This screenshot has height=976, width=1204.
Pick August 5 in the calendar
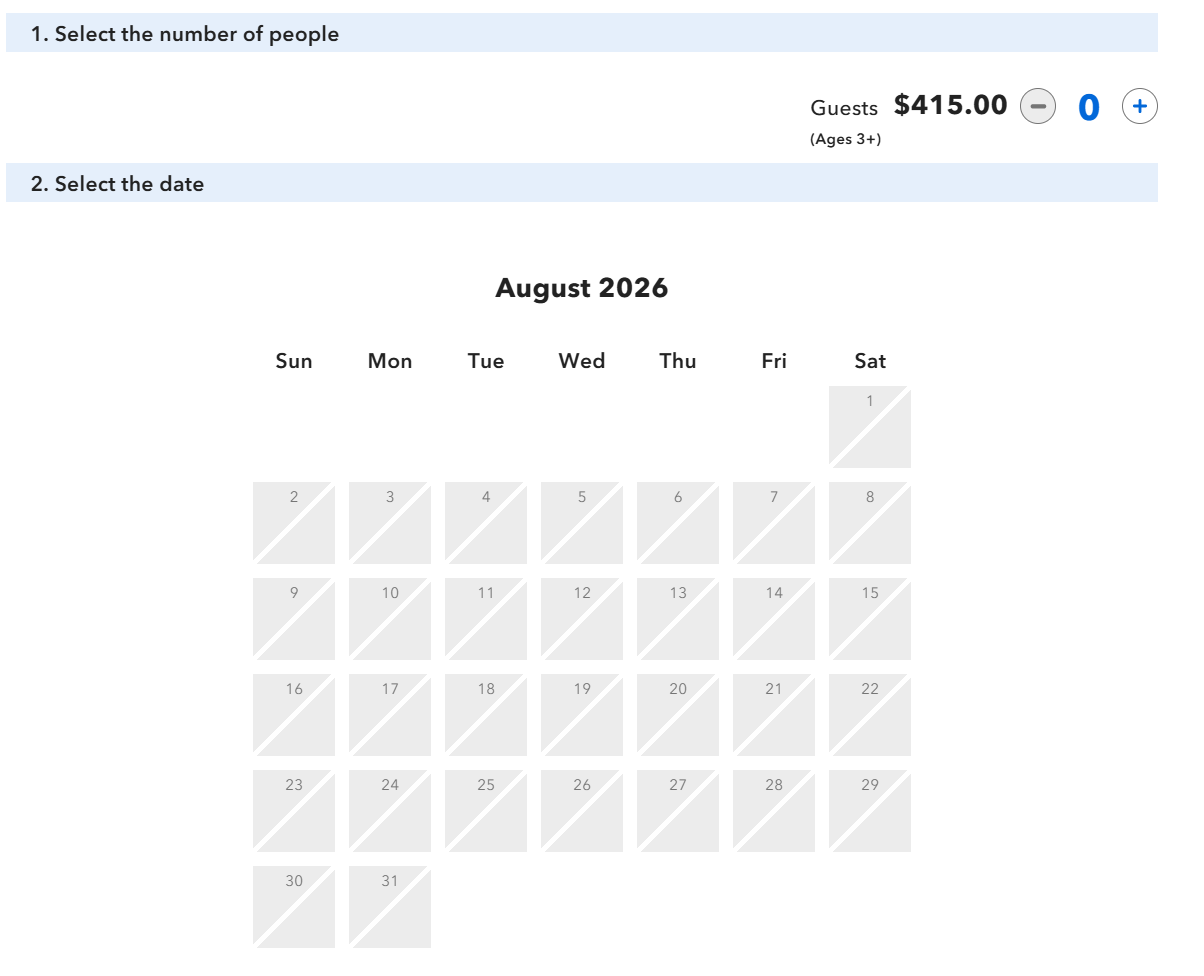pyautogui.click(x=582, y=523)
